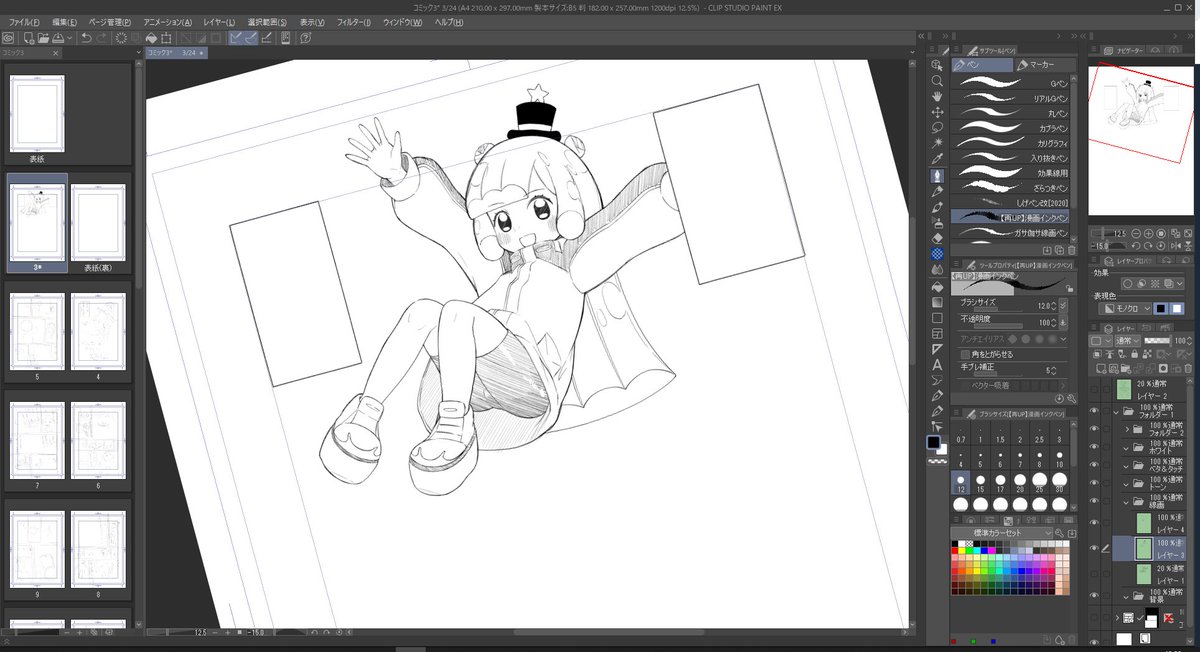The image size is (1200, 652).
Task: Click the Undo arrow in command bar
Action: 86,38
